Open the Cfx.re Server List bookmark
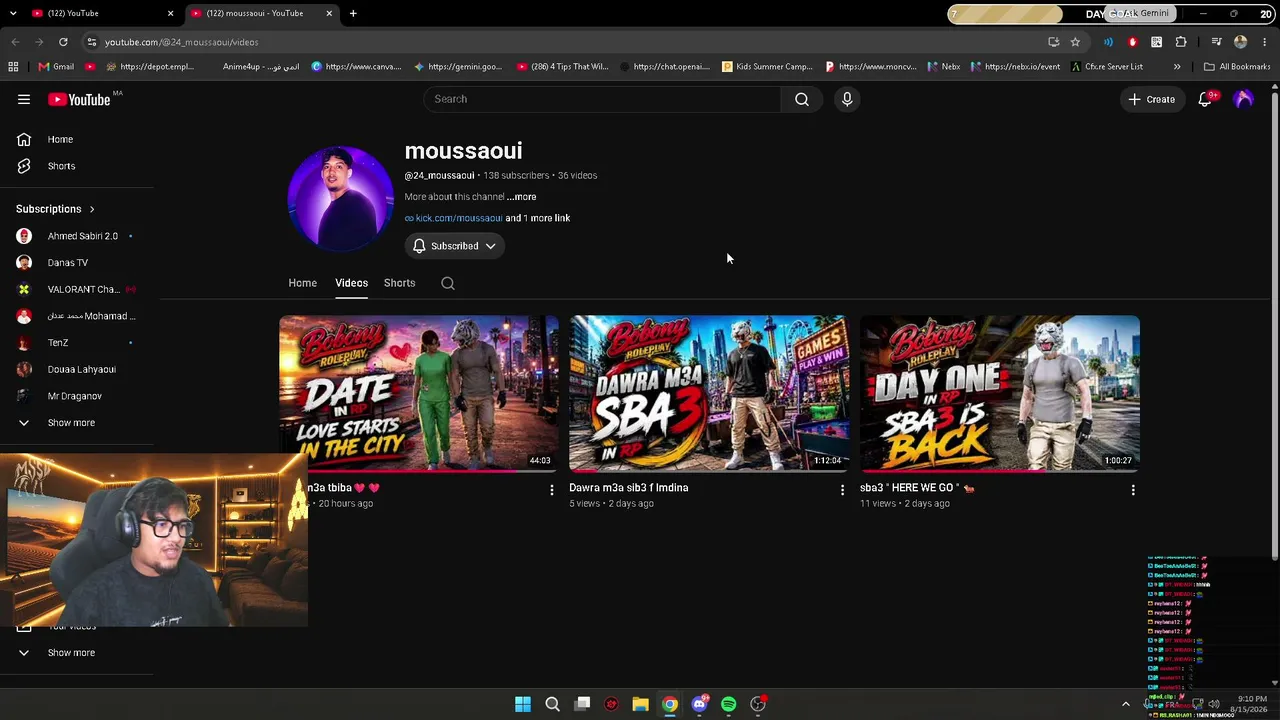The width and height of the screenshot is (1280, 720). tap(1107, 67)
